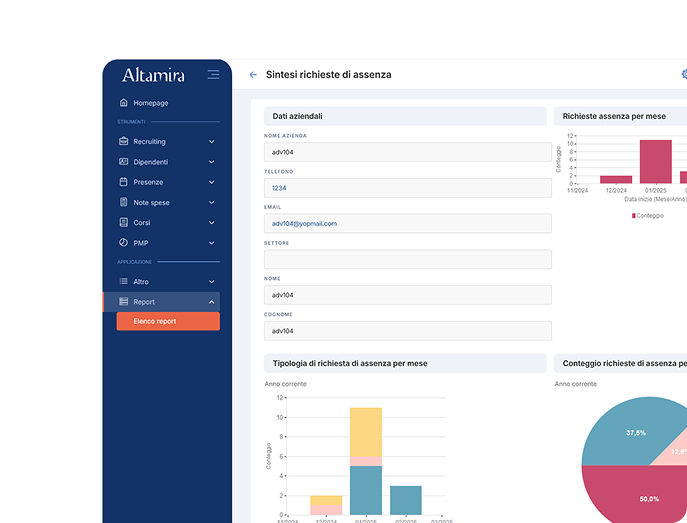Click the hamburger menu icon beside Altamira

coord(213,75)
